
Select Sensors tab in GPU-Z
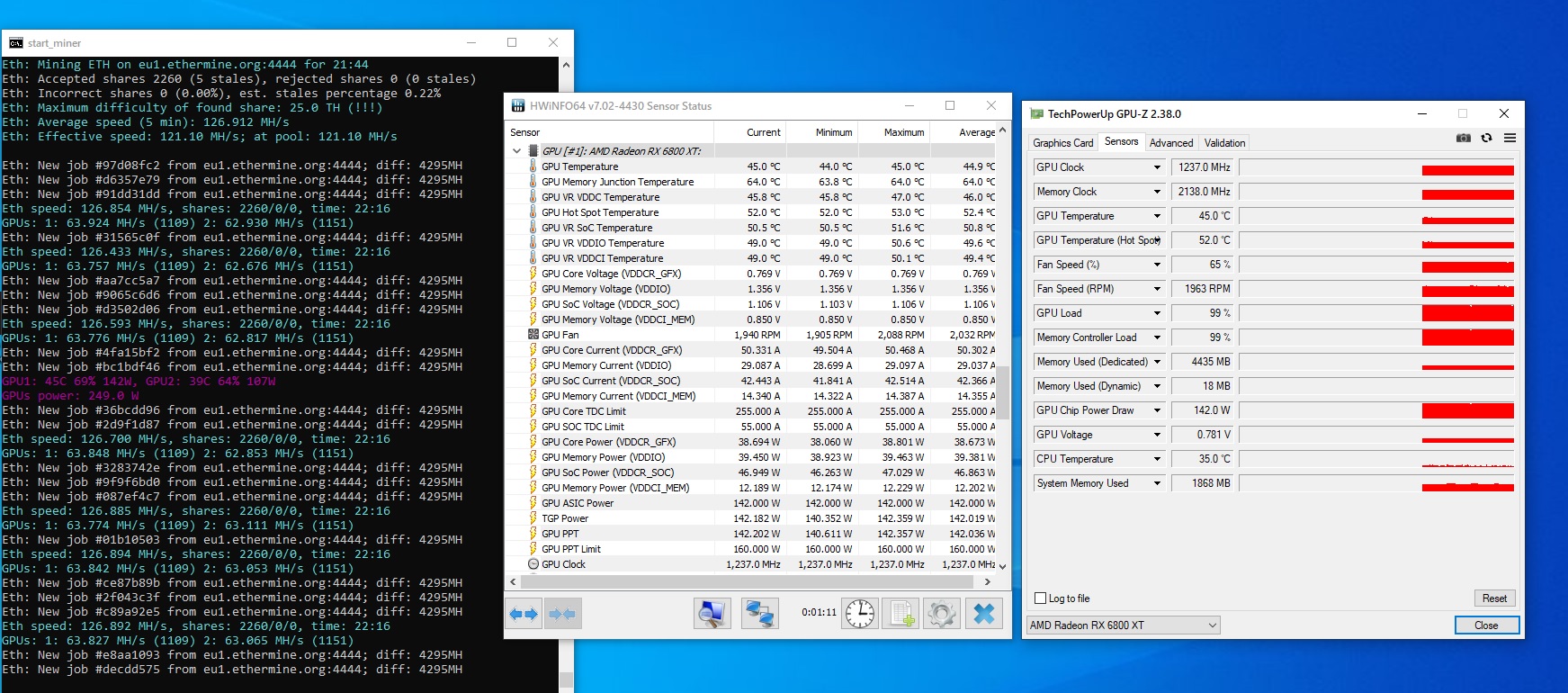click(1121, 141)
